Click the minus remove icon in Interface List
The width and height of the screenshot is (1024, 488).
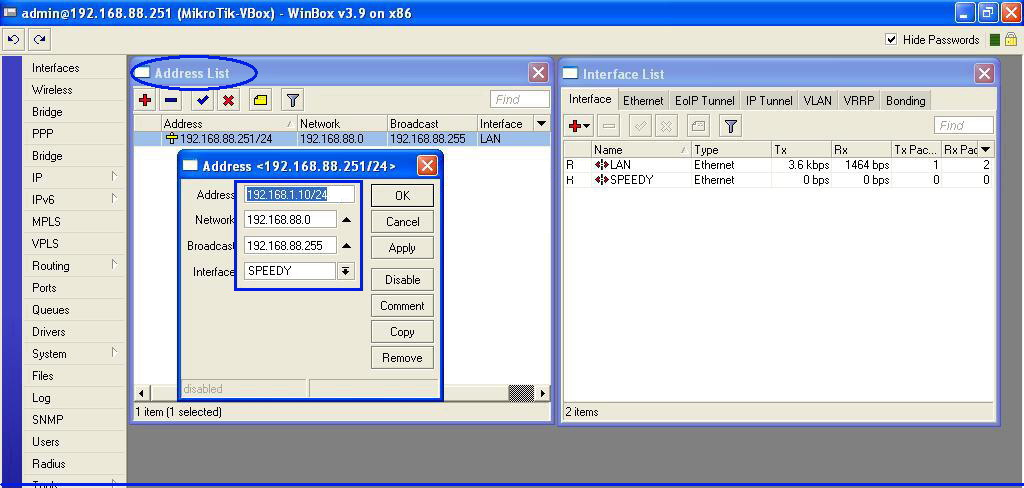608,125
